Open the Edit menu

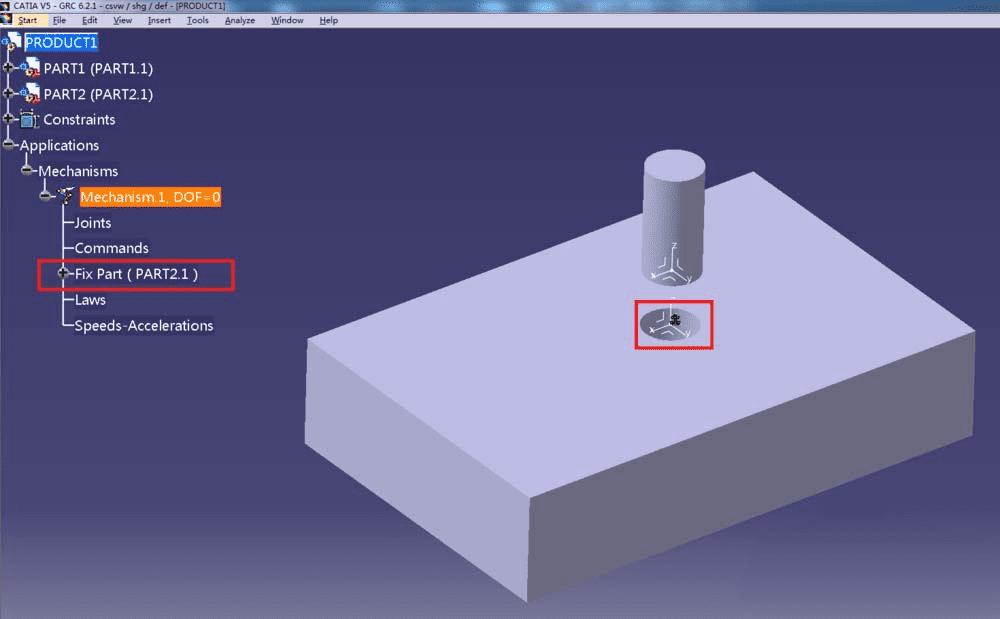(89, 20)
